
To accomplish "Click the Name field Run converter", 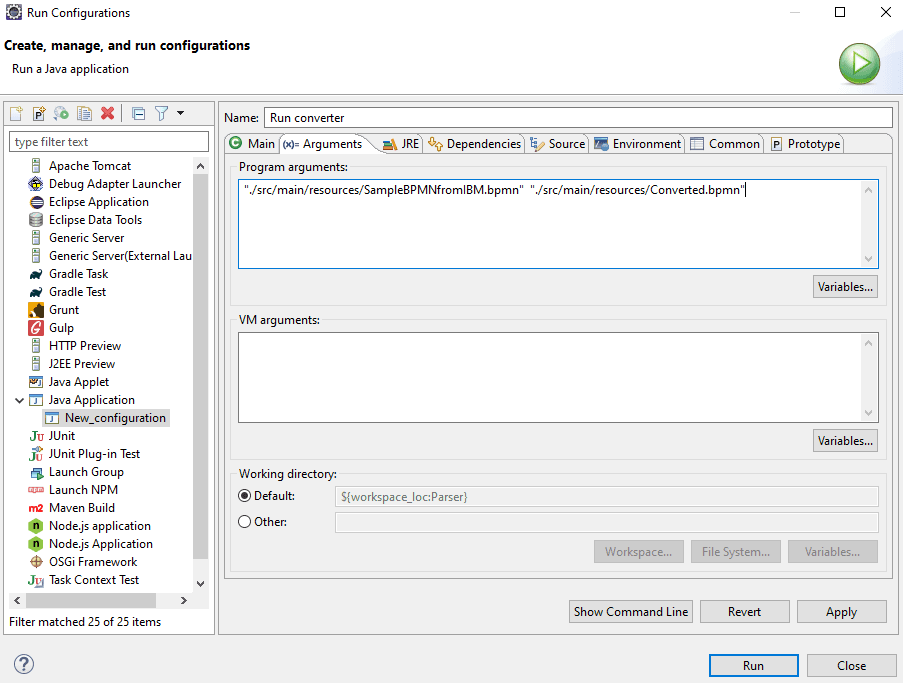I will coord(578,117).
